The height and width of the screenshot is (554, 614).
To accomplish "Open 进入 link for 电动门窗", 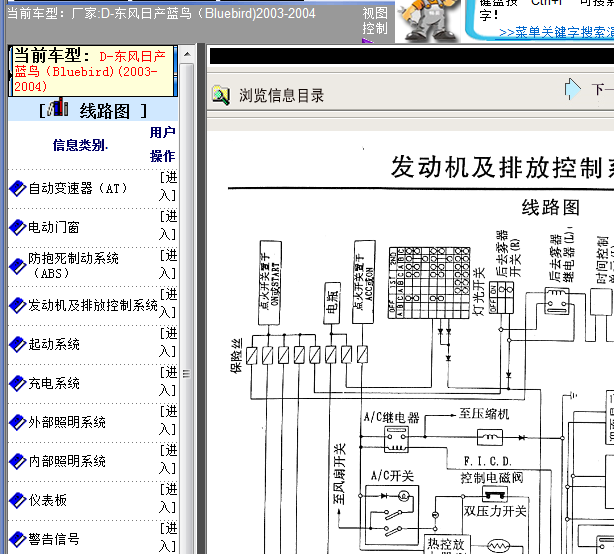I will 168,225.
